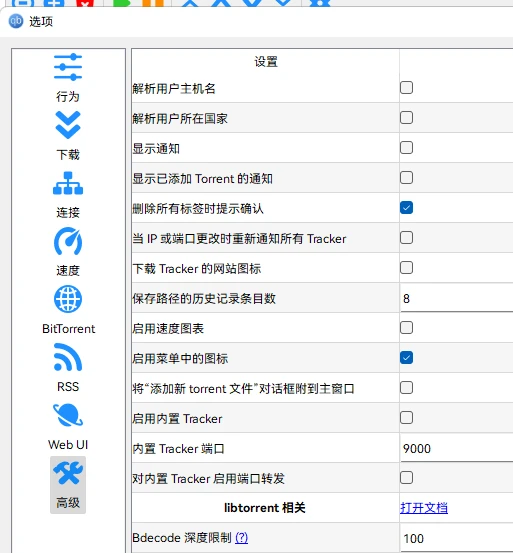Tick the 启用内置 Tracker checkbox
The height and width of the screenshot is (553, 513).
click(406, 418)
